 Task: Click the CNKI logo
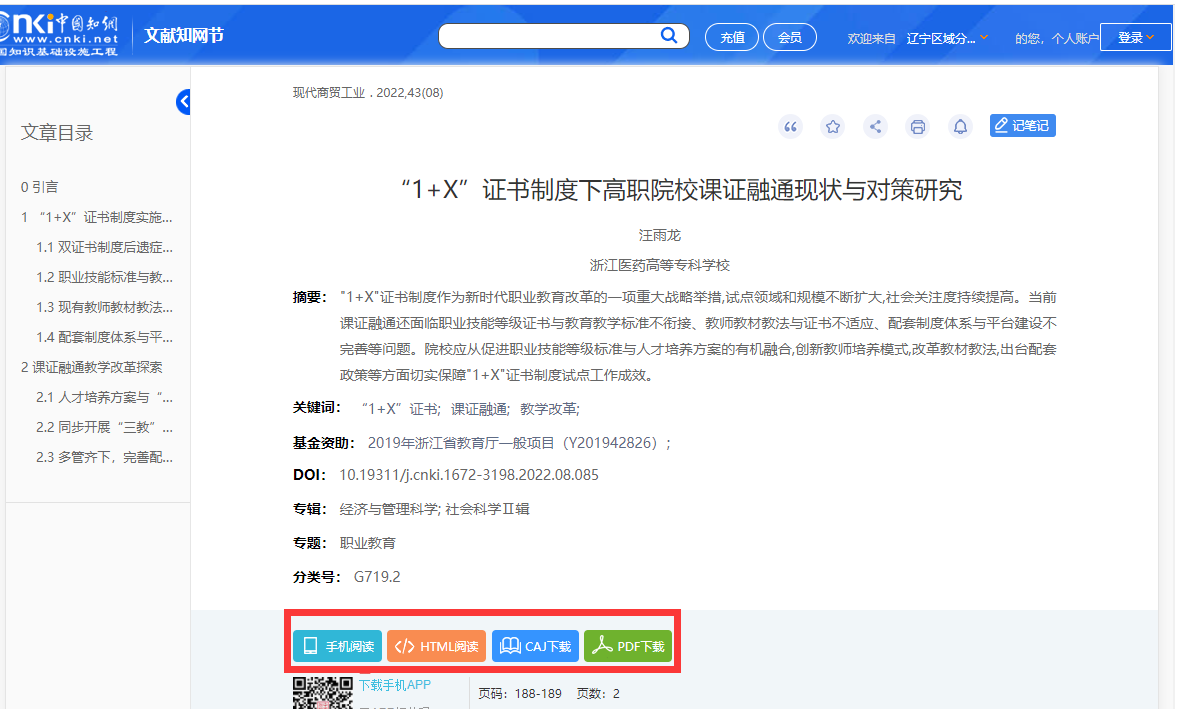click(60, 32)
